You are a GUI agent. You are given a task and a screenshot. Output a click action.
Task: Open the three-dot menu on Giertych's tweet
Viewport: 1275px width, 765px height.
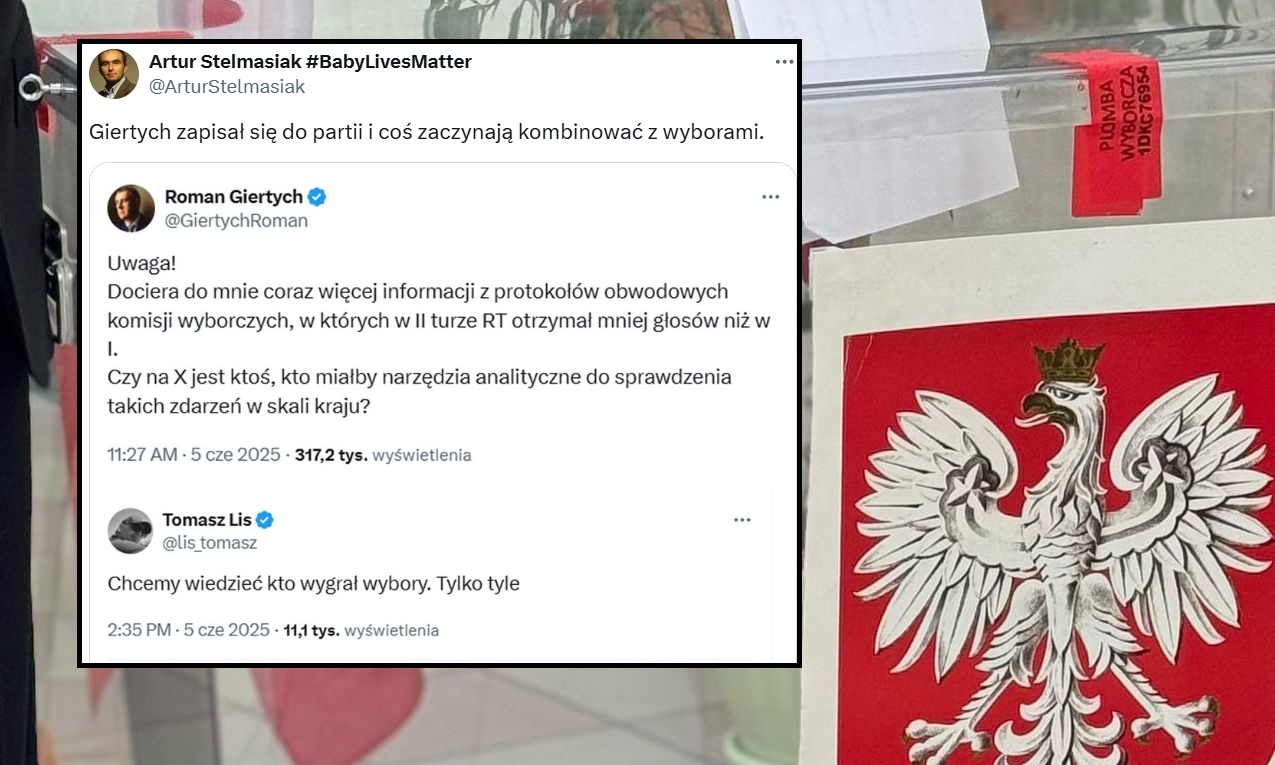770,197
